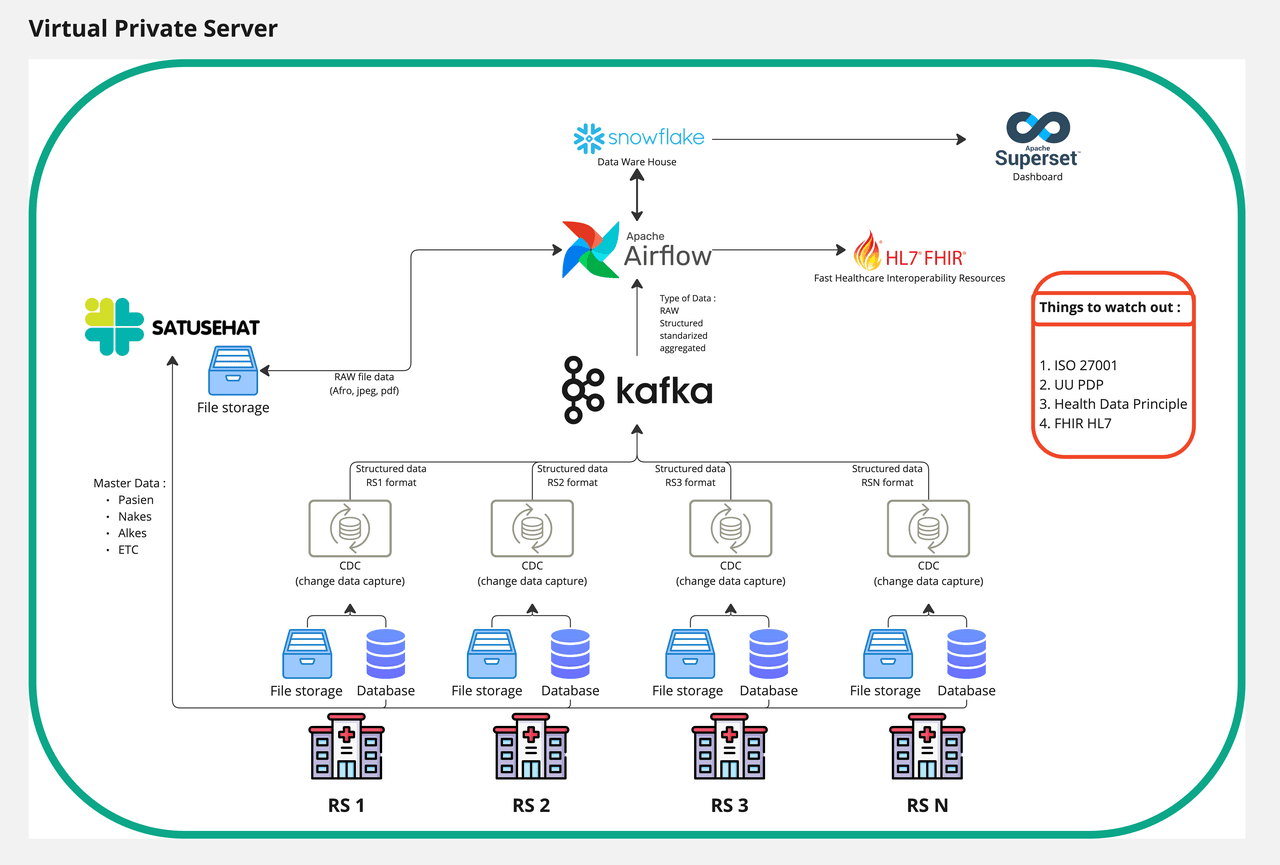Click 'Structured data RS3 format' label
Viewport: 1280px width, 865px height.
pos(690,475)
